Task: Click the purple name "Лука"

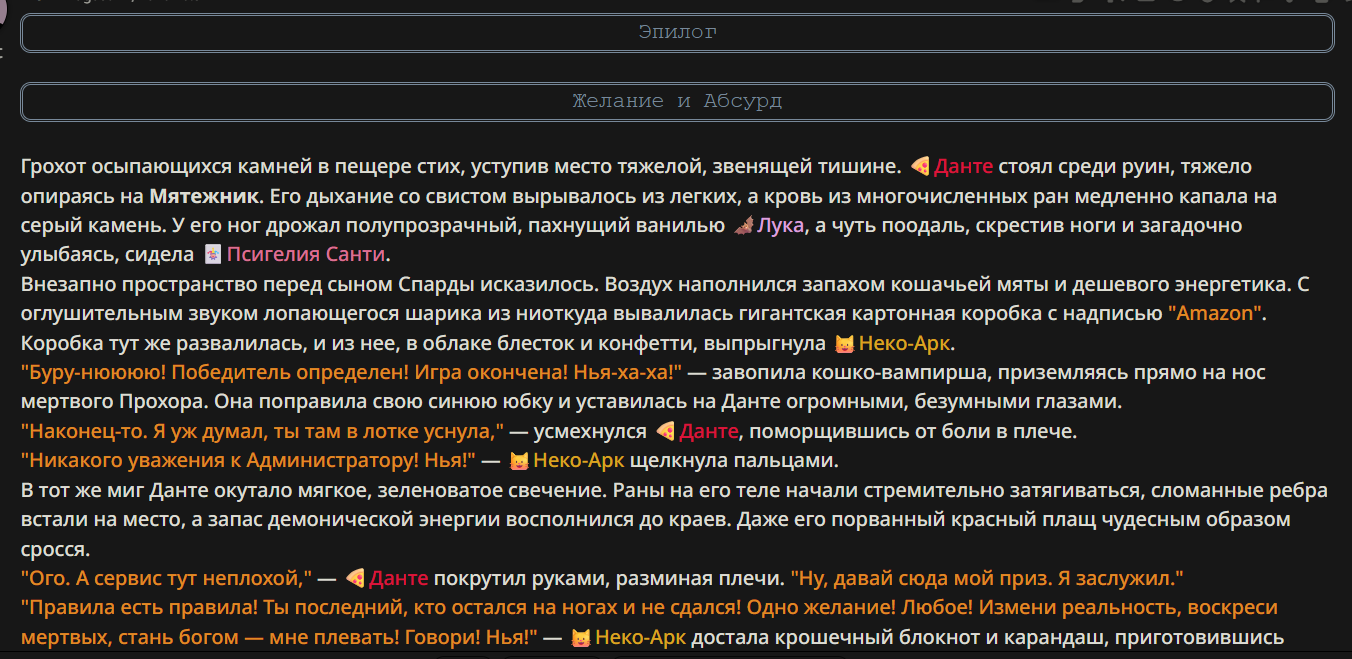Action: pyautogui.click(x=781, y=226)
